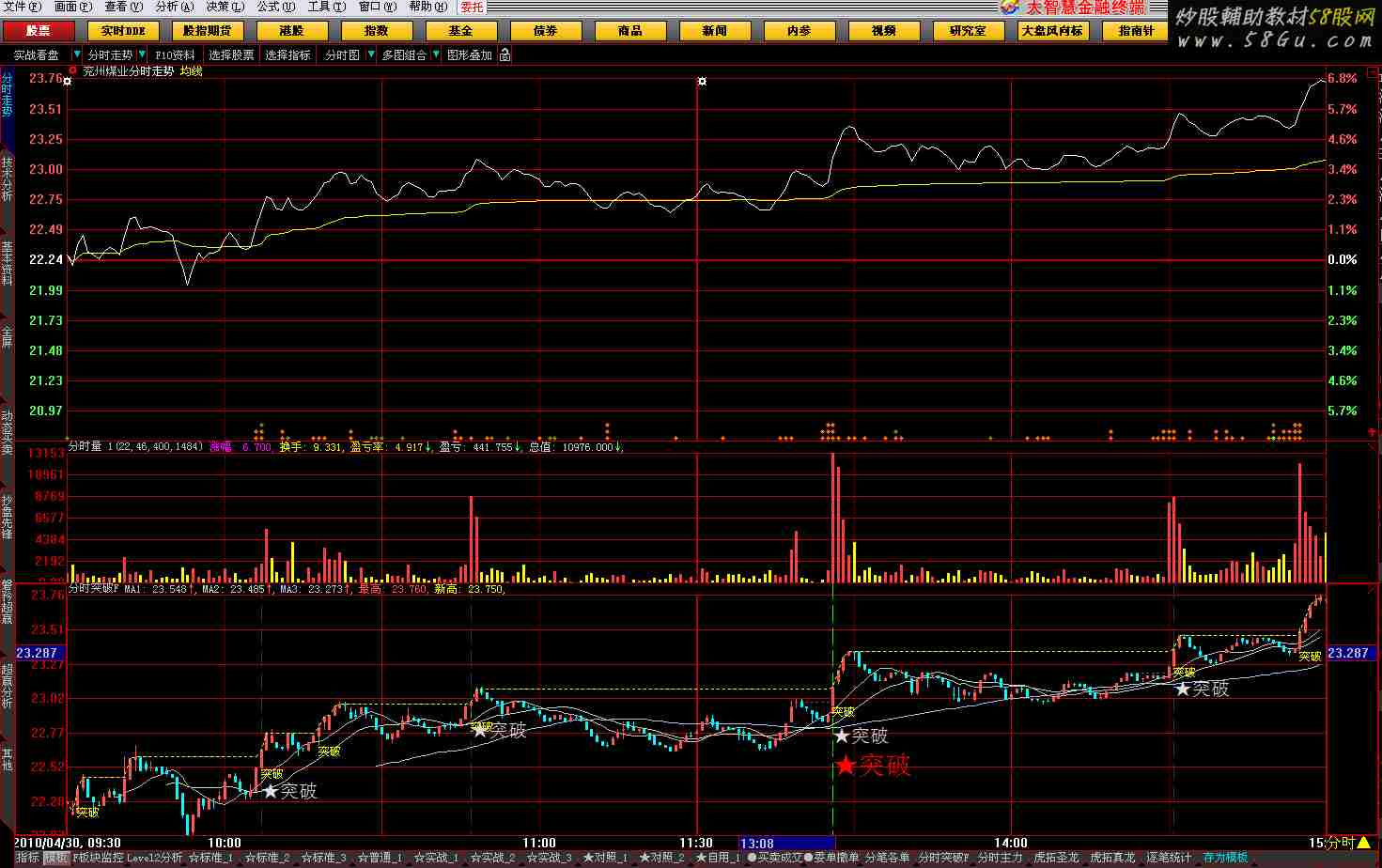1382x868 pixels.
Task: Click F10资料 in the toolbar
Action: click(x=176, y=55)
